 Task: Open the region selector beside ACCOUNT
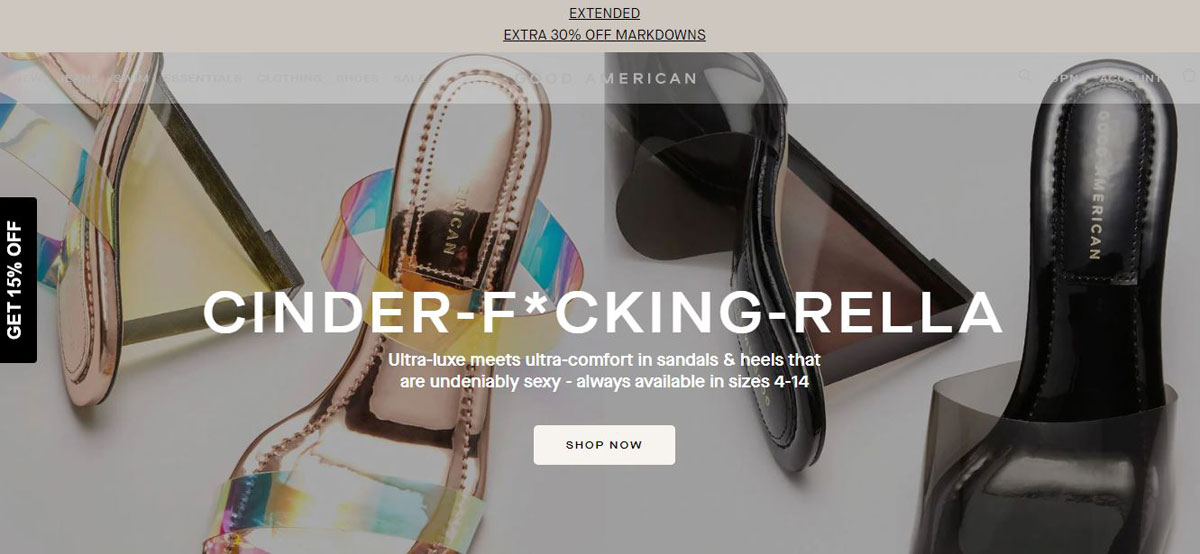point(1065,78)
